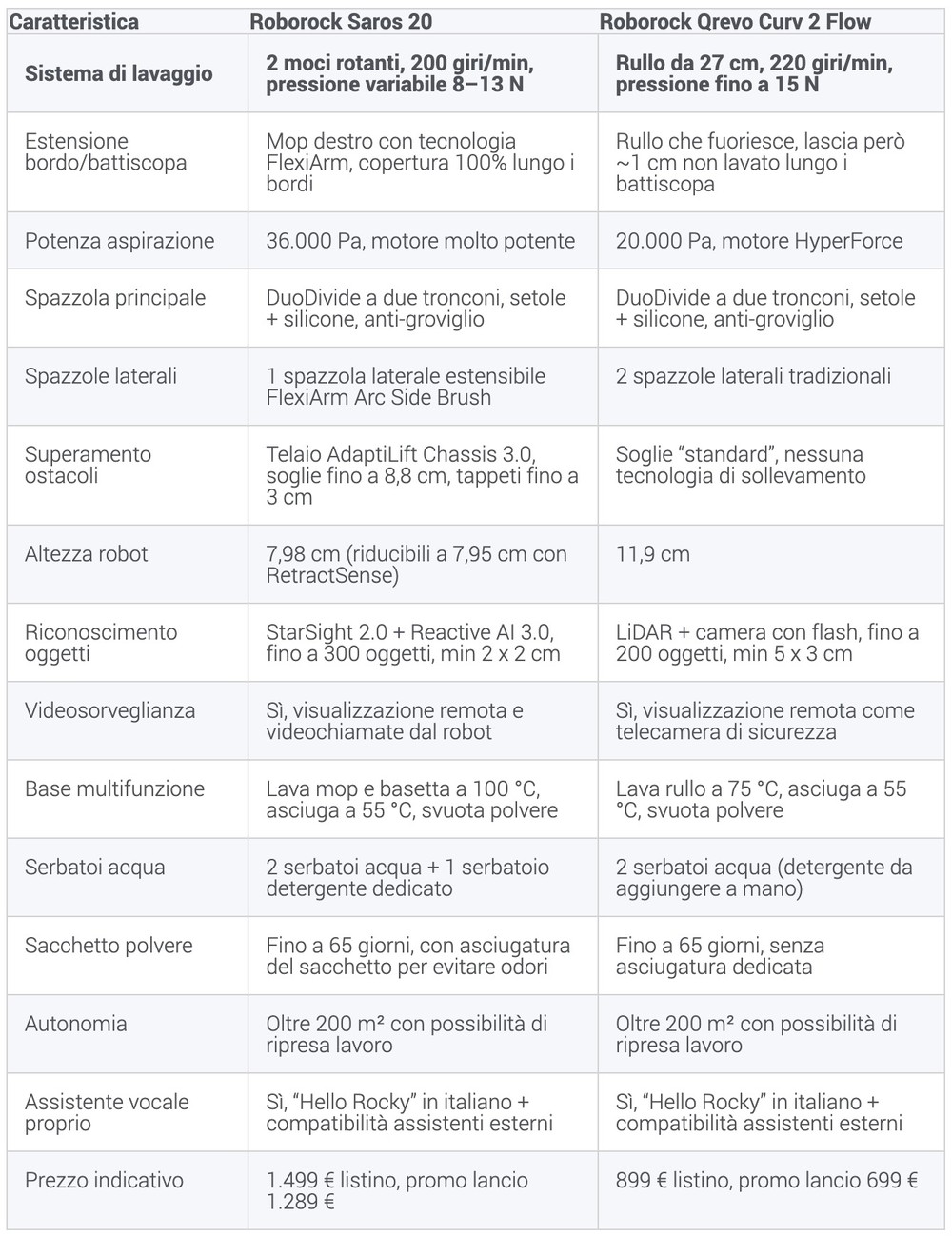Click the Caratteristica column header

click(73, 21)
